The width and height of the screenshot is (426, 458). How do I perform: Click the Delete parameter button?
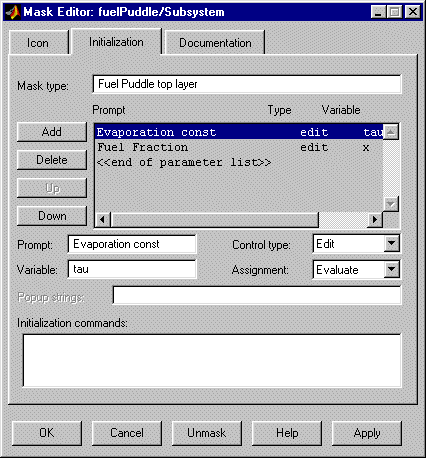pyautogui.click(x=52, y=160)
